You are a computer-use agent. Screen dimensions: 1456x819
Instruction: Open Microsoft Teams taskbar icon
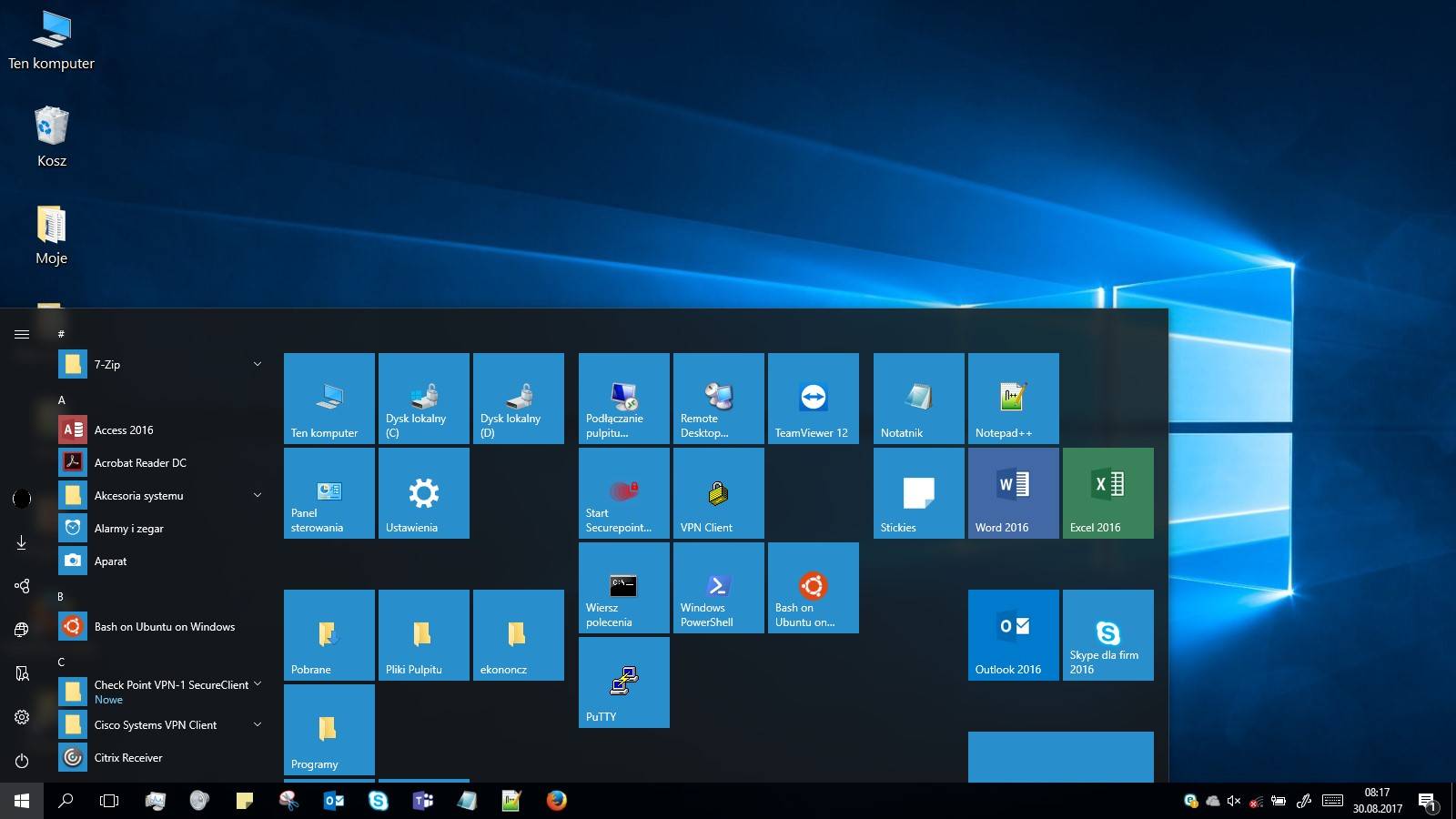423,801
